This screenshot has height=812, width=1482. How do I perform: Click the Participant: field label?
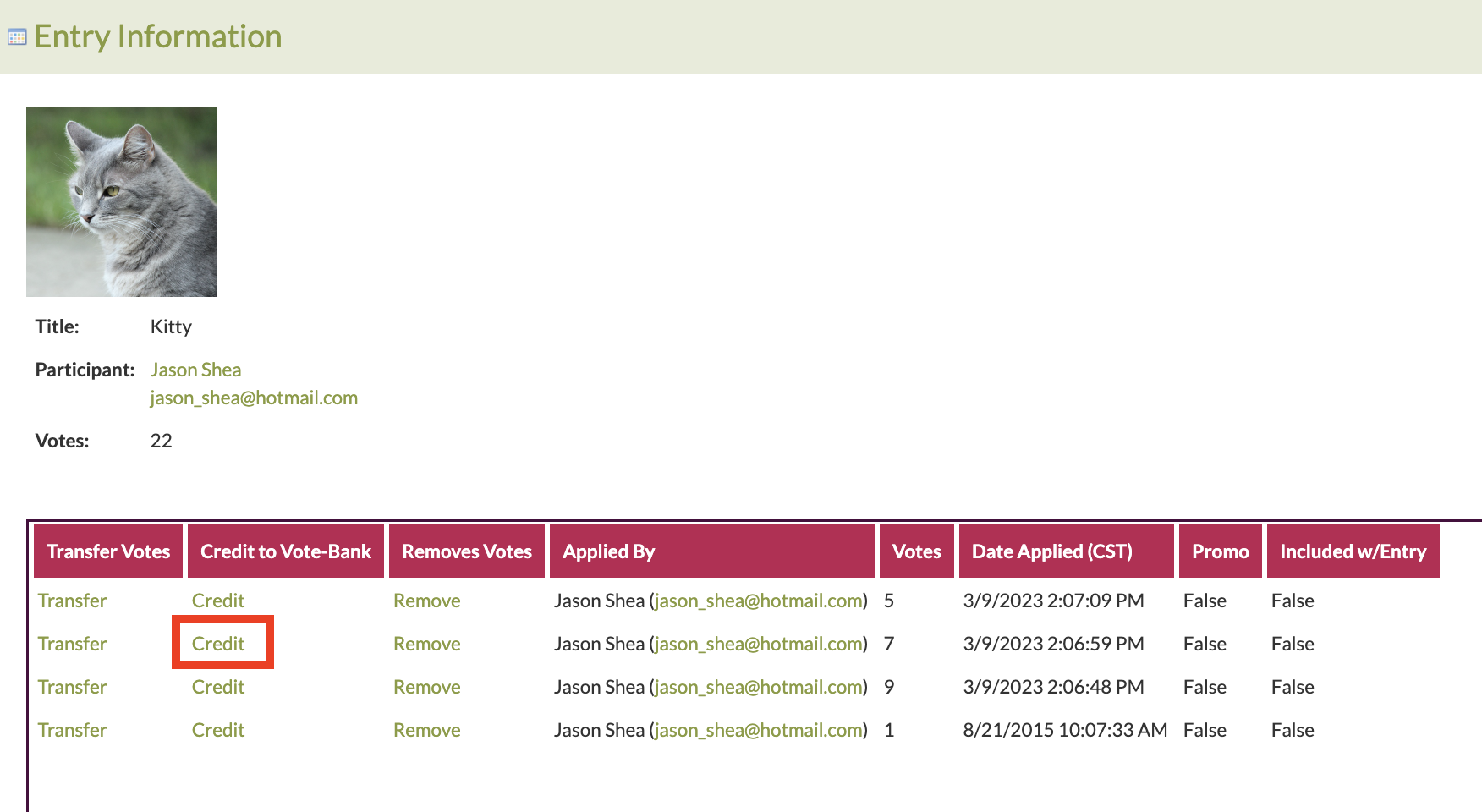pos(85,370)
